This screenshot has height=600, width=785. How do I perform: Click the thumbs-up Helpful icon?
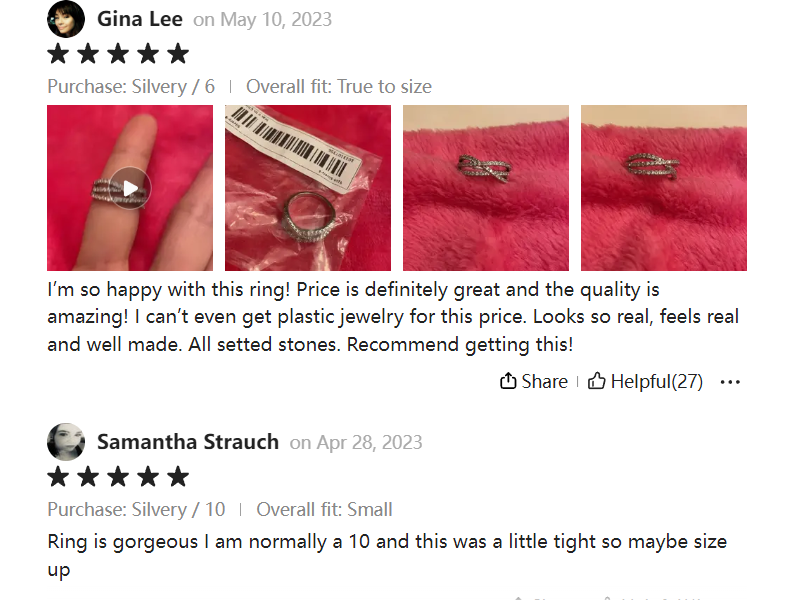597,381
